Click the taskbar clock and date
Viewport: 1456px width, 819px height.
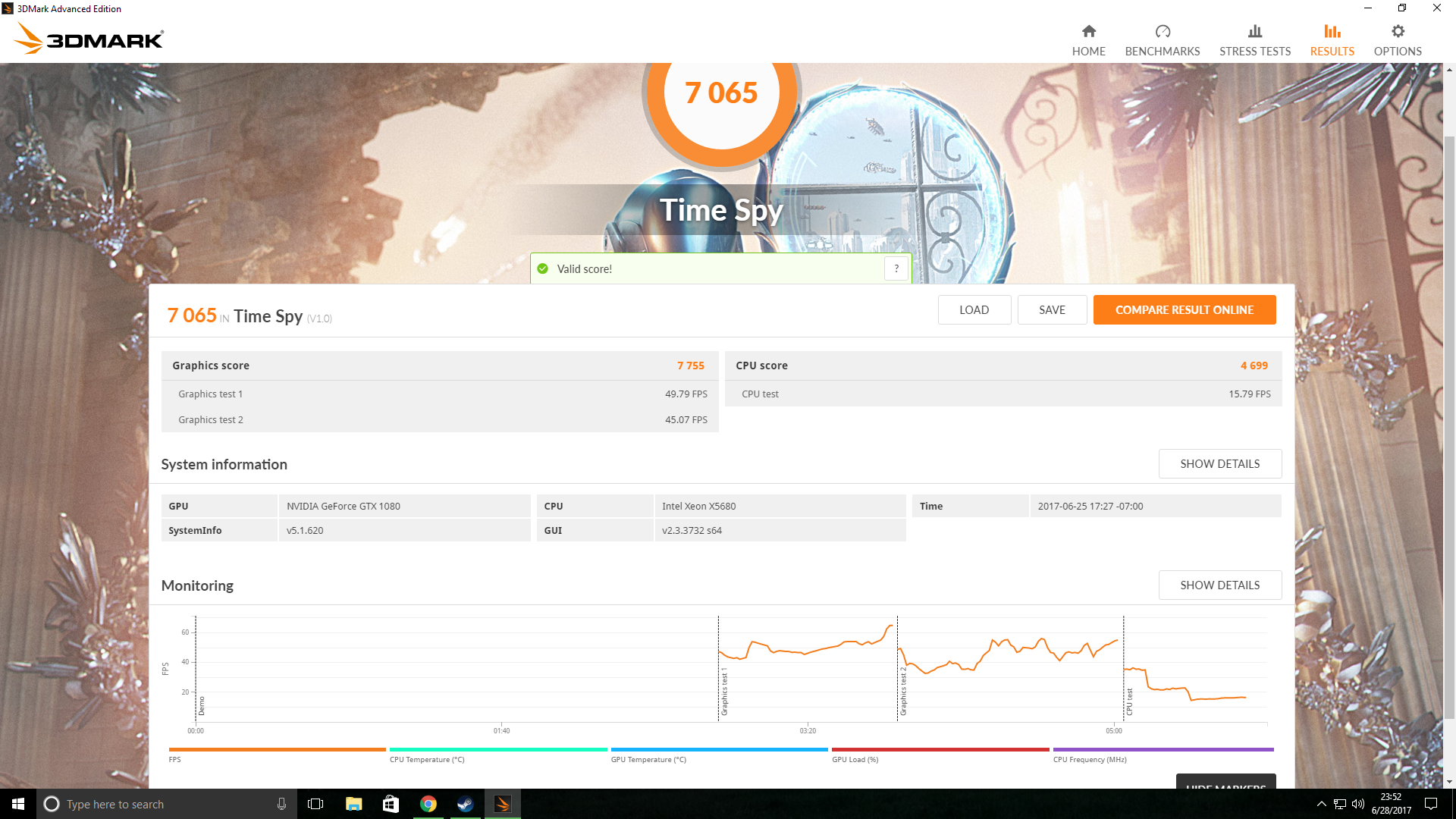1391,804
